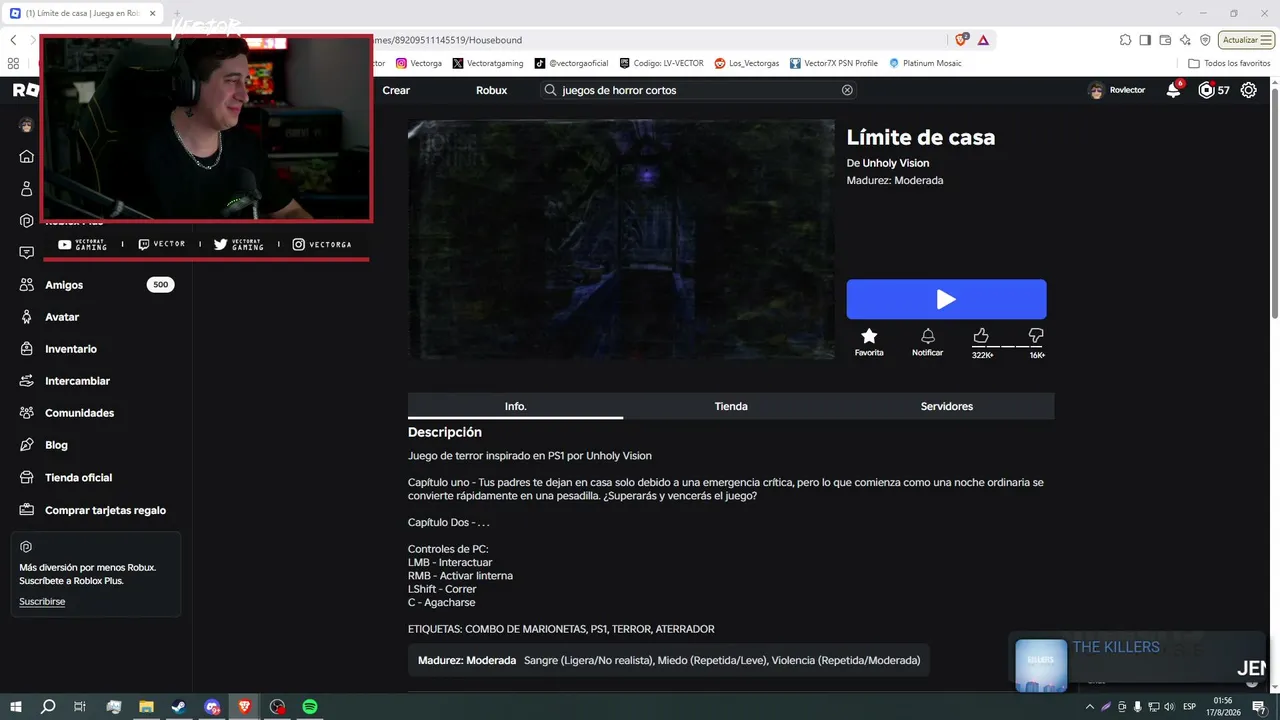Open the browser apps grid
This screenshot has height=720, width=1280.
(13, 63)
